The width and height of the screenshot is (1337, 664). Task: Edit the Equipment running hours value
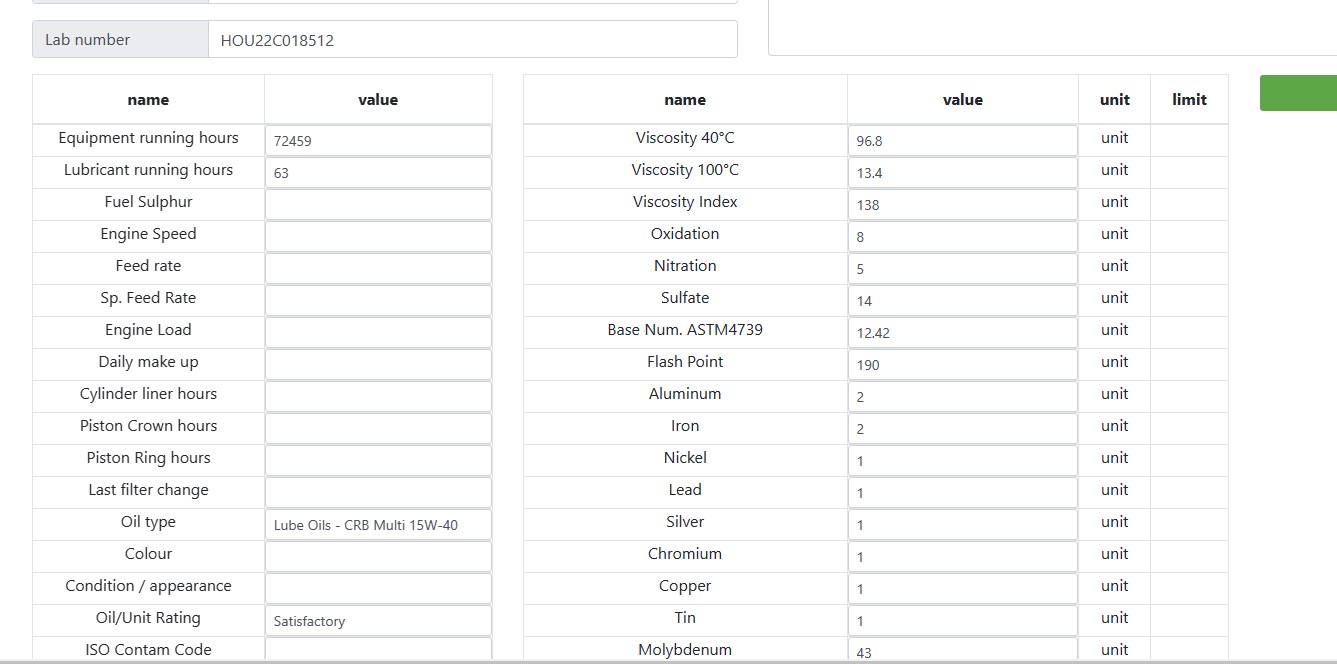click(378, 141)
